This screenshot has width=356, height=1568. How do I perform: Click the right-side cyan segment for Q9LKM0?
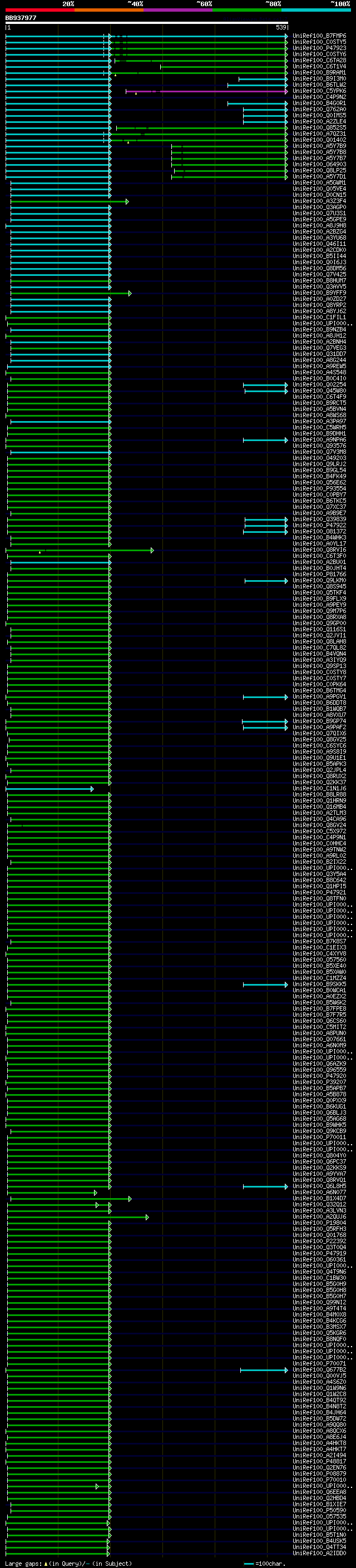tap(266, 581)
